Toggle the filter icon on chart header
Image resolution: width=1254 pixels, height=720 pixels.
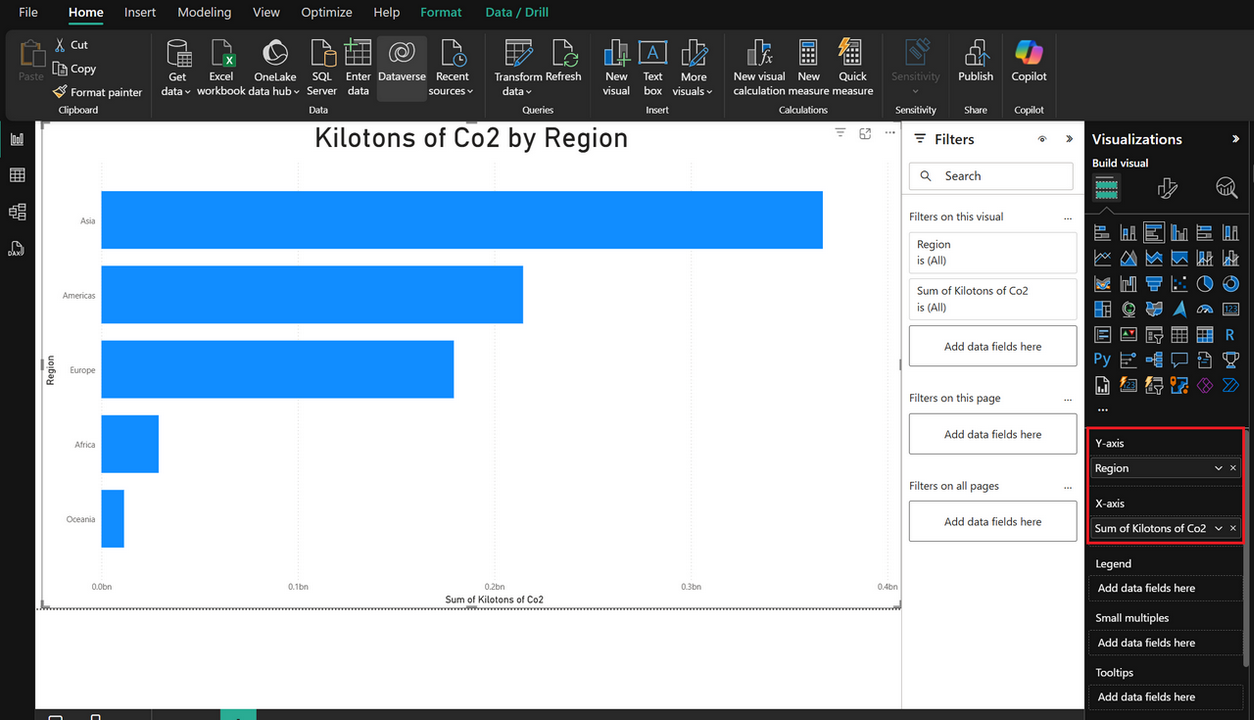pyautogui.click(x=840, y=133)
